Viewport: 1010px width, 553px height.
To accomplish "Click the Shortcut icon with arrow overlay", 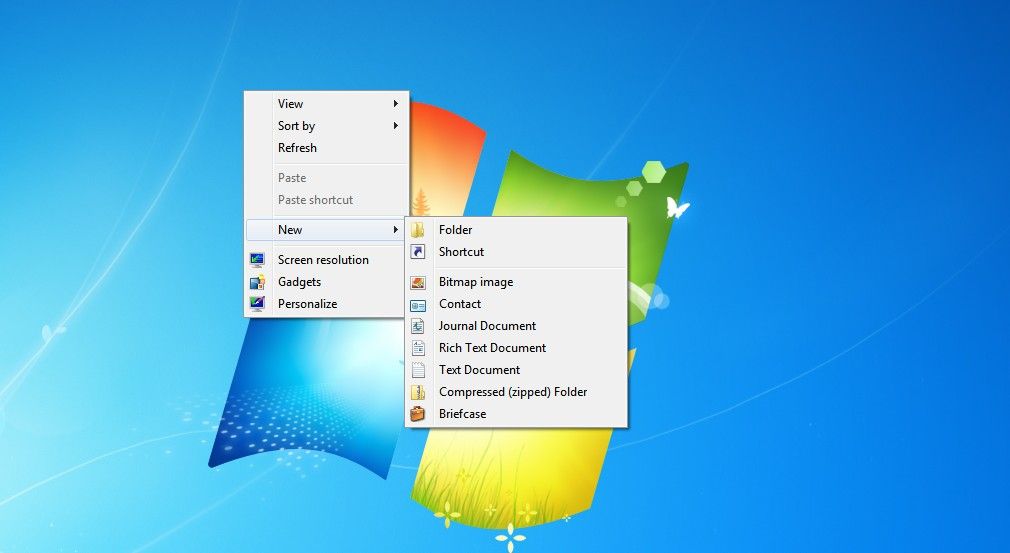I will 418,252.
